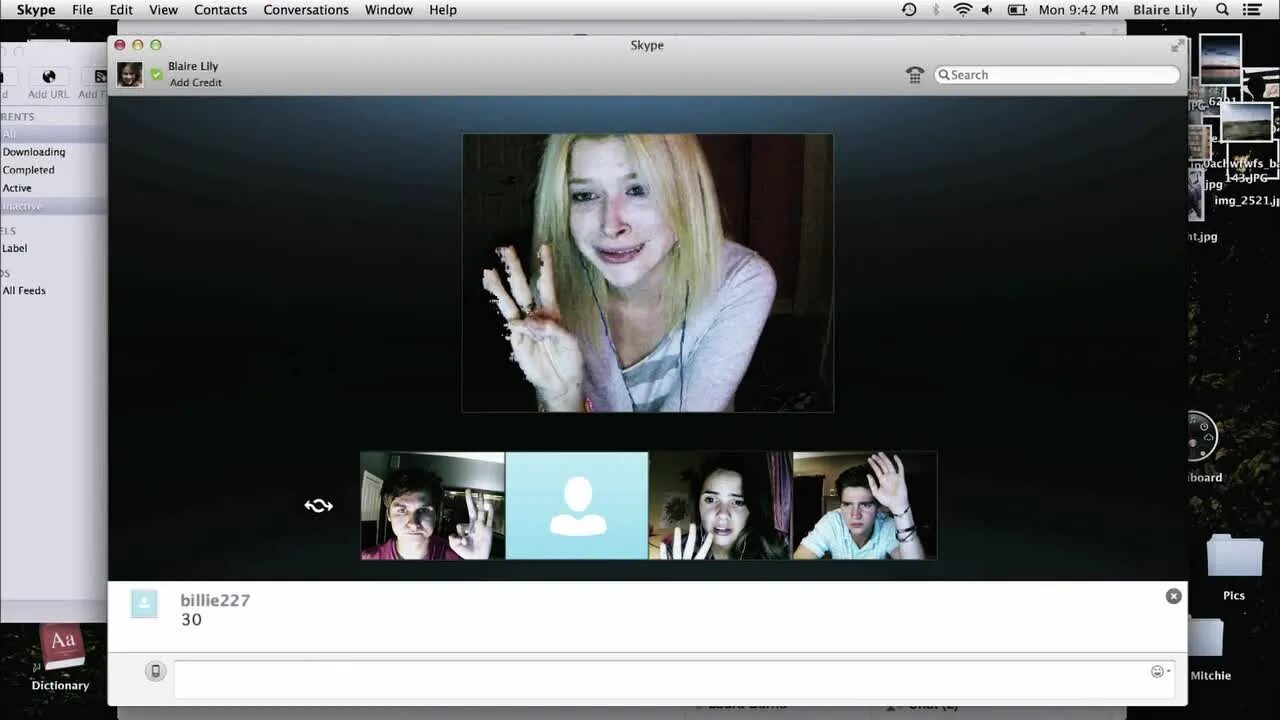Select the video thumbnail of boy in white shirt
The height and width of the screenshot is (720, 1280).
coord(865,505)
